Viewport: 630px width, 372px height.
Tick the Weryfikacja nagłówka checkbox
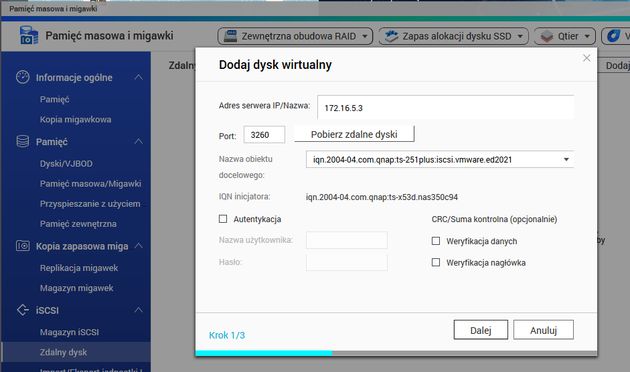[x=436, y=262]
